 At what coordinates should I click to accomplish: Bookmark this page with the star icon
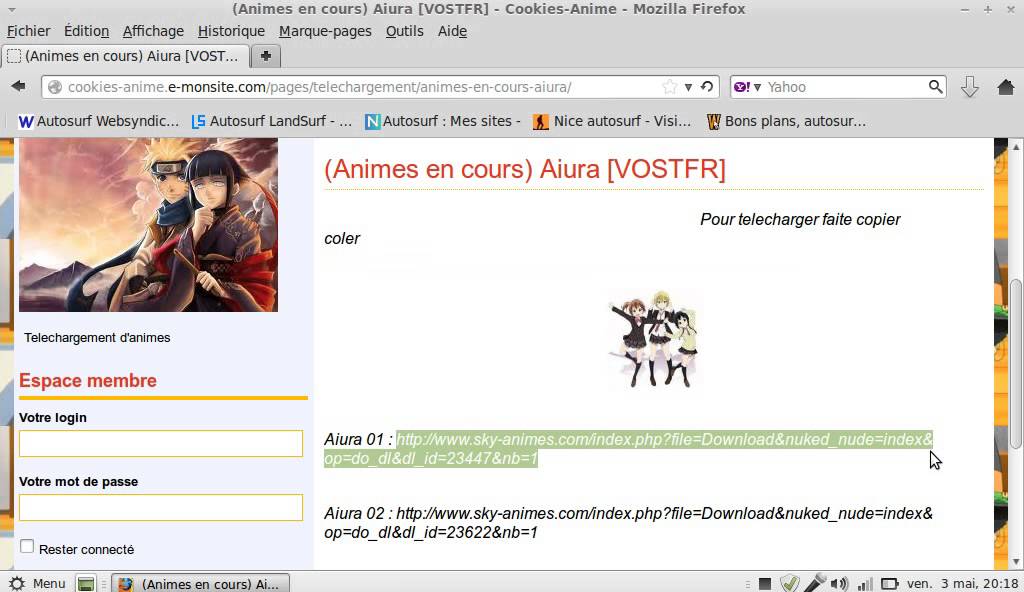669,87
